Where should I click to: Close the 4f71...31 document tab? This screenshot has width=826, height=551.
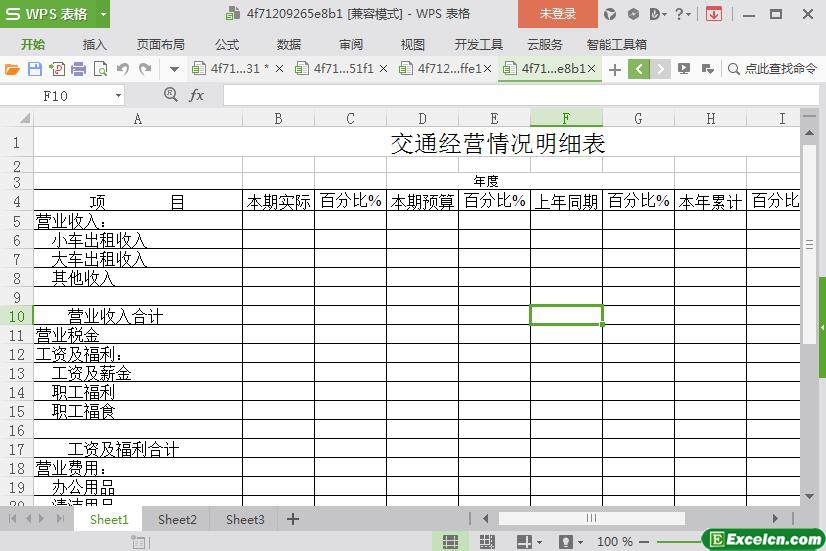pyautogui.click(x=279, y=68)
